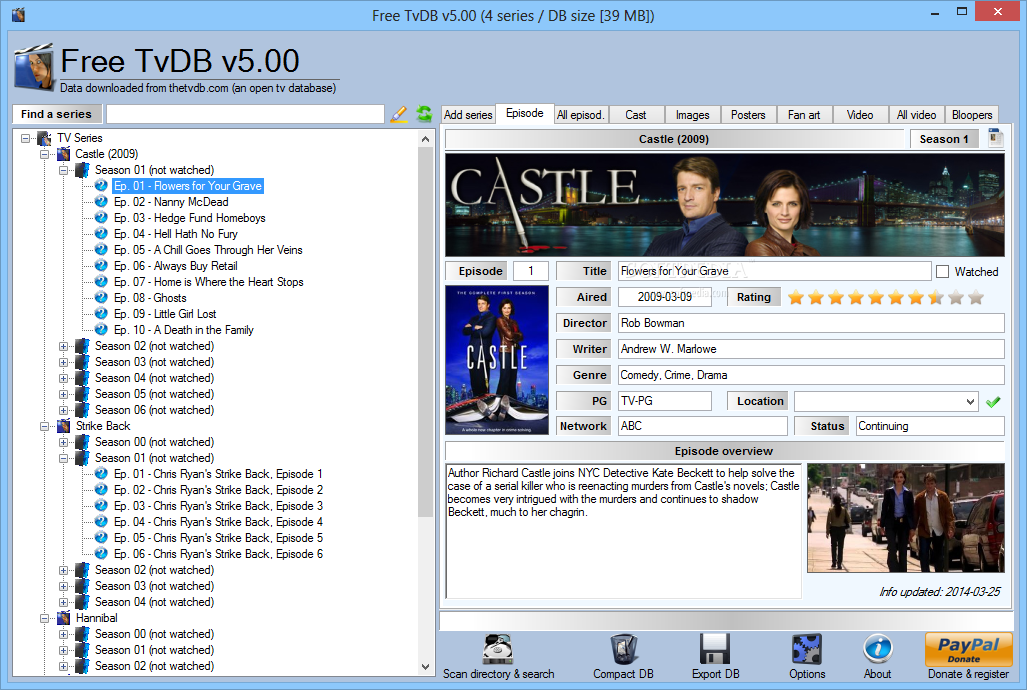Viewport: 1027px width, 690px height.
Task: Click the Castle (2009) header bar
Action: pyautogui.click(x=673, y=139)
